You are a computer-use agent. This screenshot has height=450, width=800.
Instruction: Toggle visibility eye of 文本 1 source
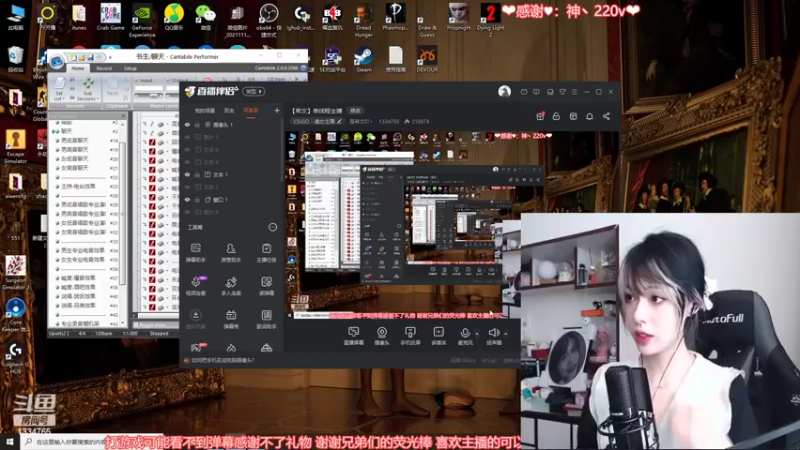(187, 174)
